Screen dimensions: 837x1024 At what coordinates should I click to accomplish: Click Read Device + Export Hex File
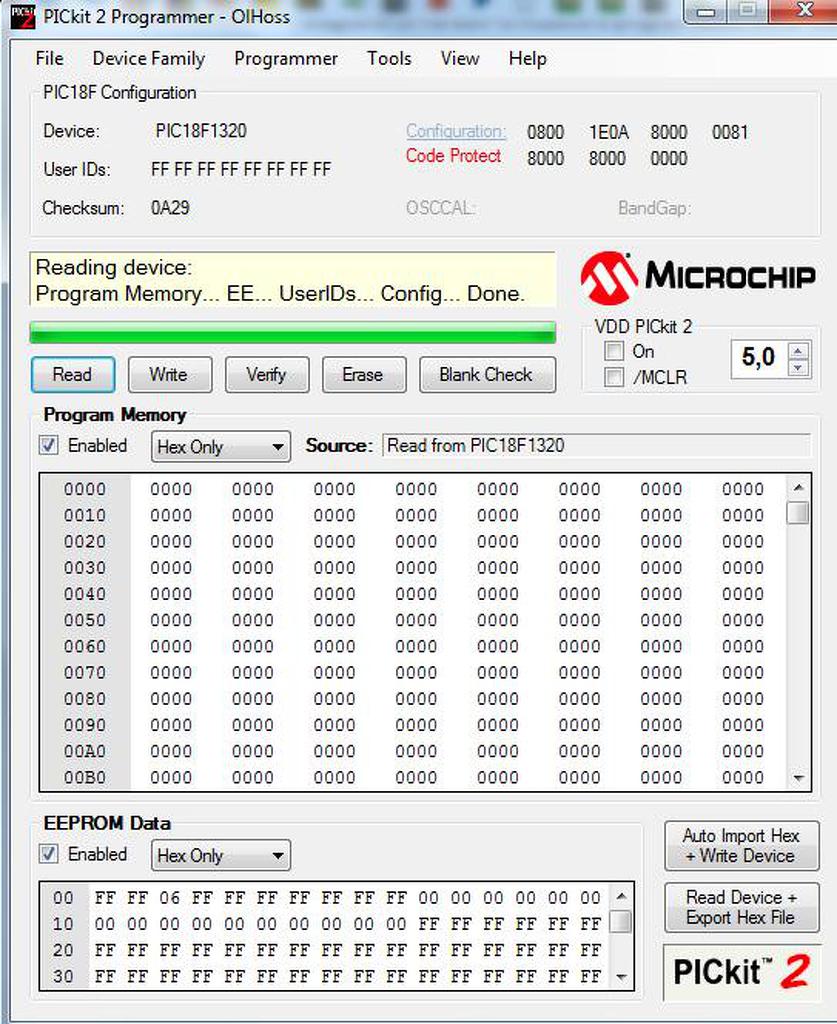(742, 908)
